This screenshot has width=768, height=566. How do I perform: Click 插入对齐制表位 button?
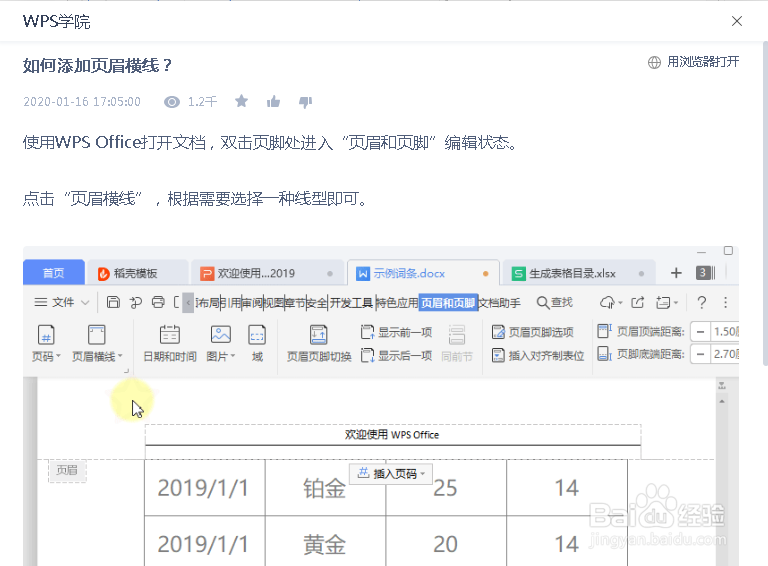coord(538,355)
